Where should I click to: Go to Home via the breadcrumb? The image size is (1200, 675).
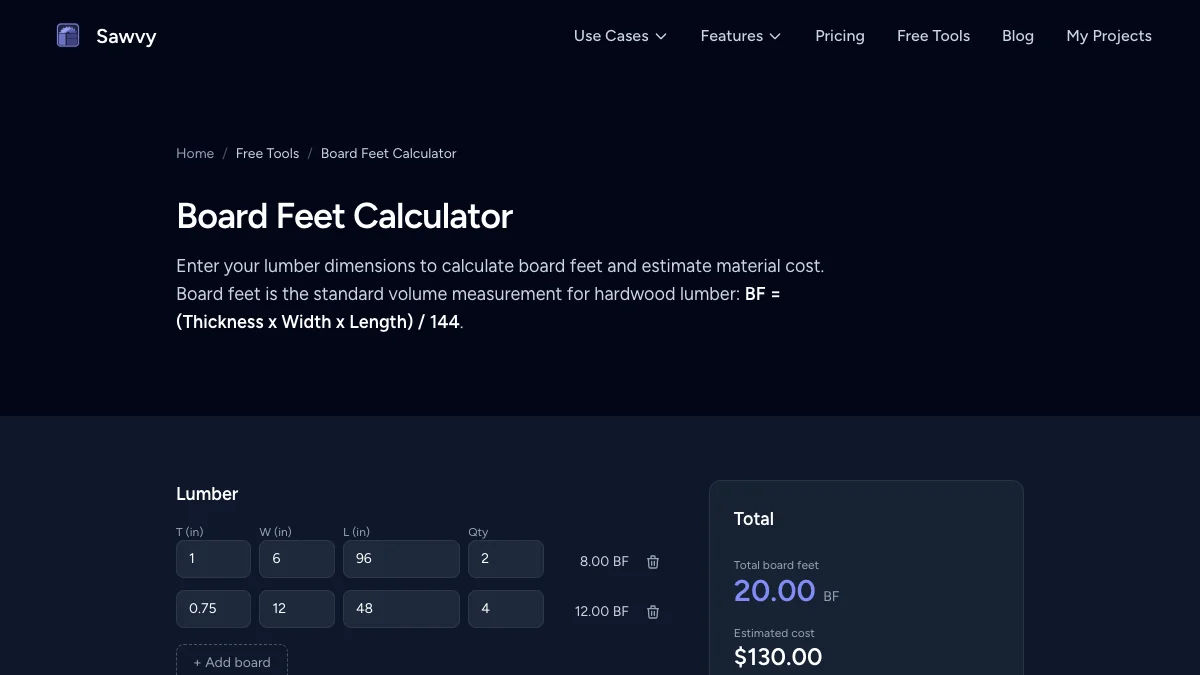(x=195, y=153)
